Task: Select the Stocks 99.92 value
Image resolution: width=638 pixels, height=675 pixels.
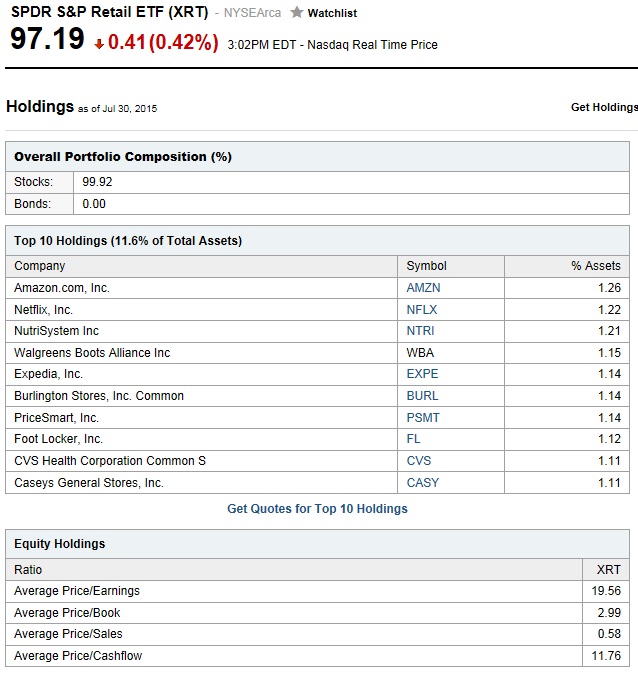Action: pos(97,182)
